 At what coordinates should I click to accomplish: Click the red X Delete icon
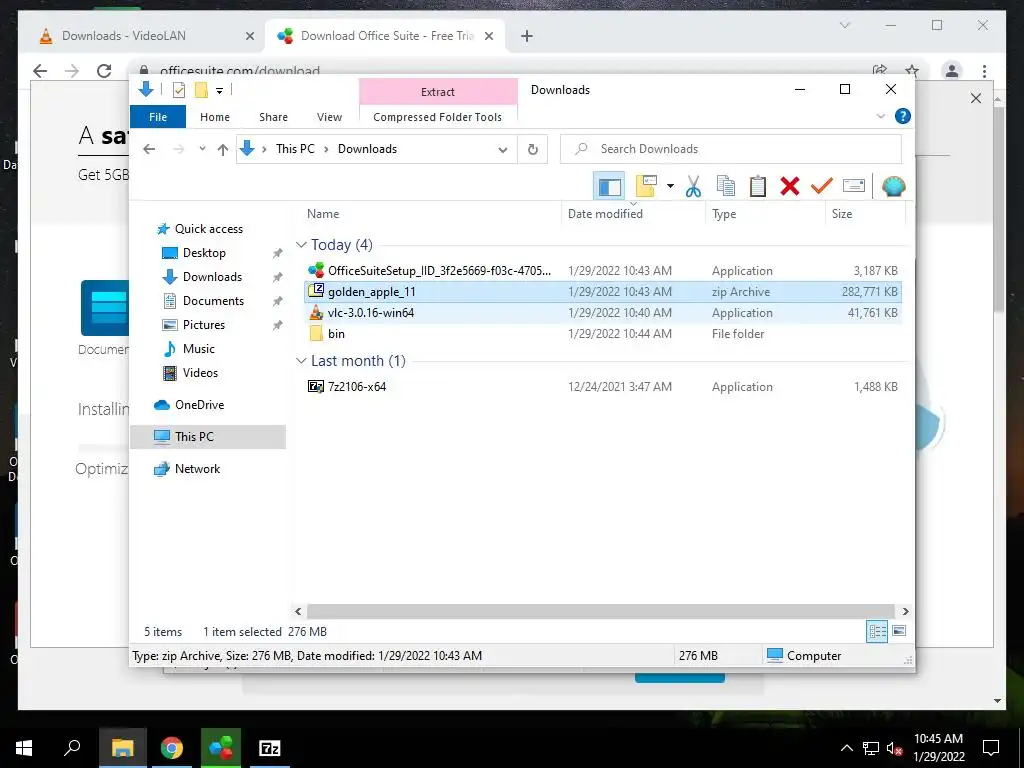tap(790, 187)
